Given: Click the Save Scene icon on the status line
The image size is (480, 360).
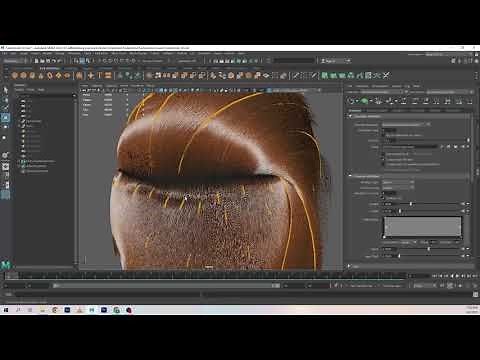Looking at the screenshot, I should tap(48, 61).
